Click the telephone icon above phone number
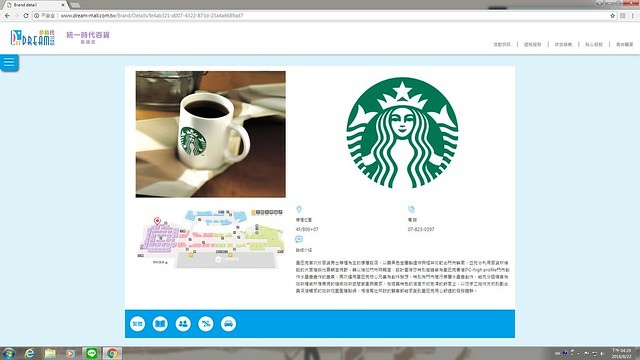 (x=411, y=209)
